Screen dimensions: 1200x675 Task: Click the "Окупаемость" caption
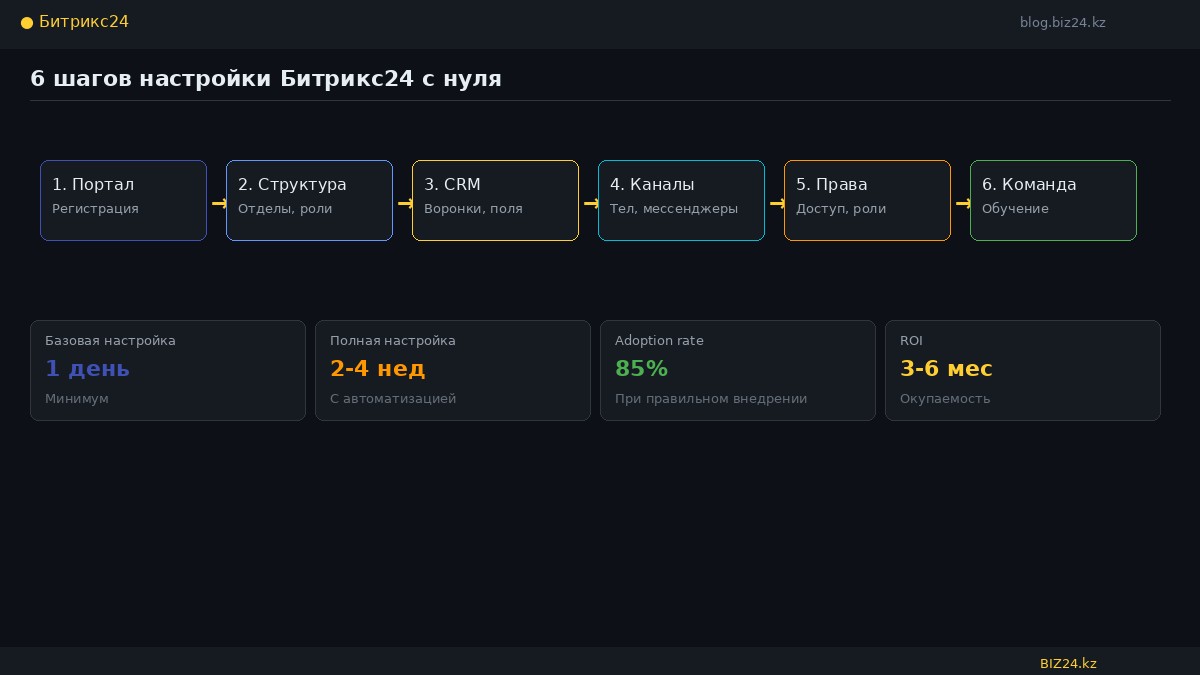click(x=945, y=399)
